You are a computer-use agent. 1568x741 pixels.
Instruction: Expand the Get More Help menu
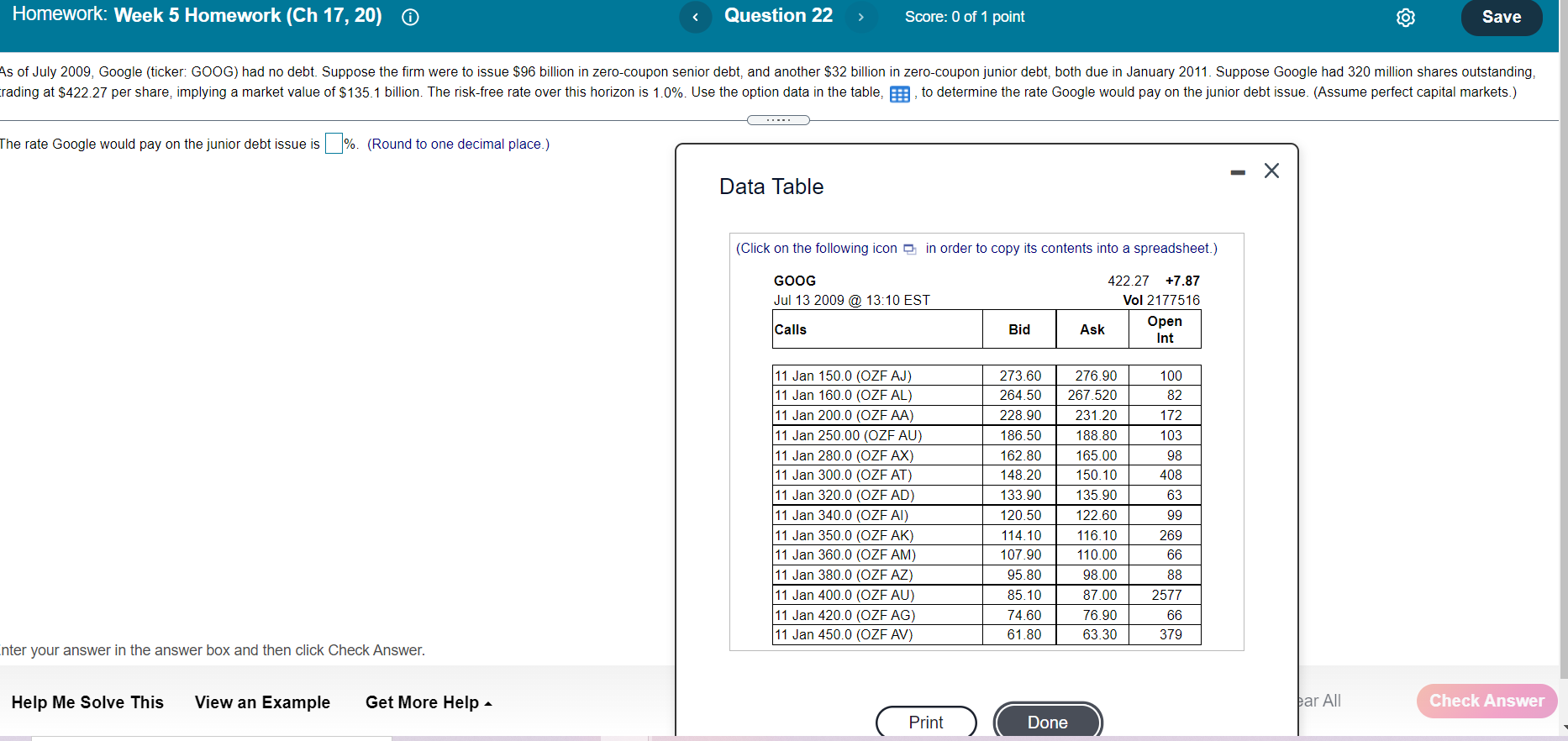click(429, 702)
